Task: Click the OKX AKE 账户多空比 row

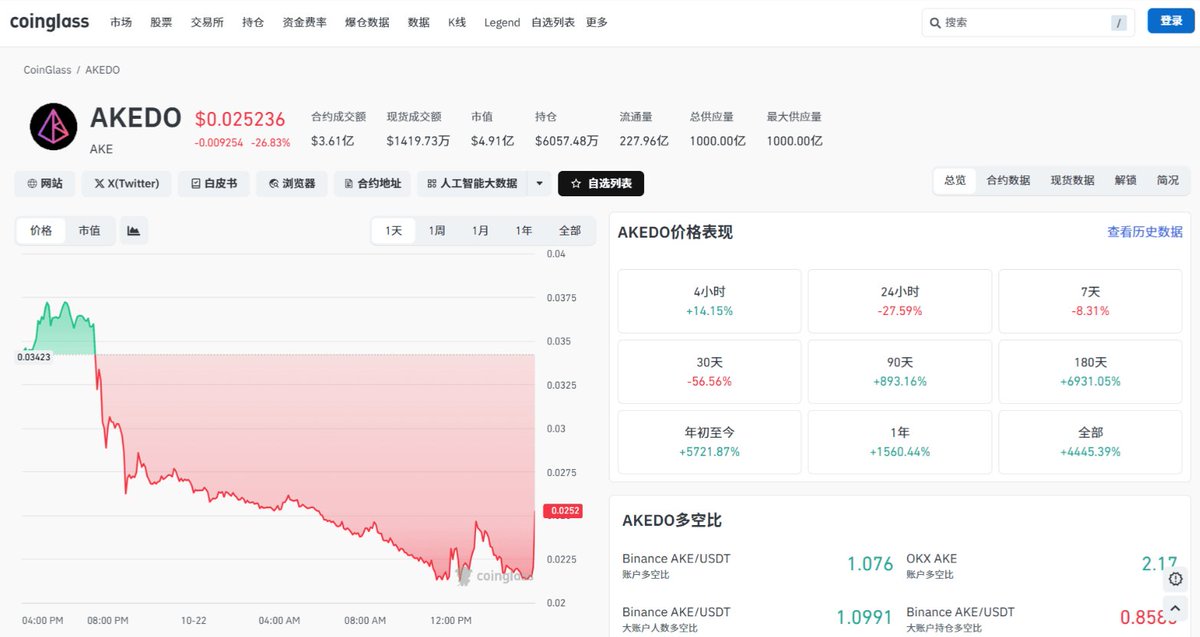Action: (x=1044, y=565)
